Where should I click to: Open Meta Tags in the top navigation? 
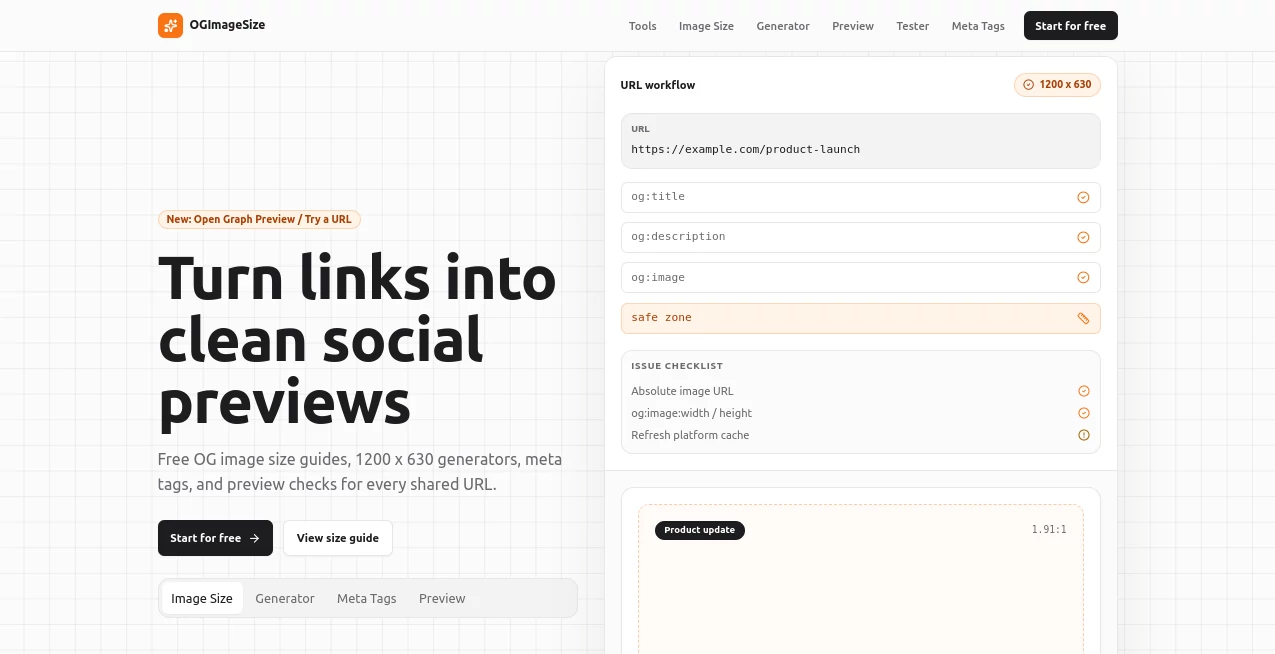coord(978,26)
